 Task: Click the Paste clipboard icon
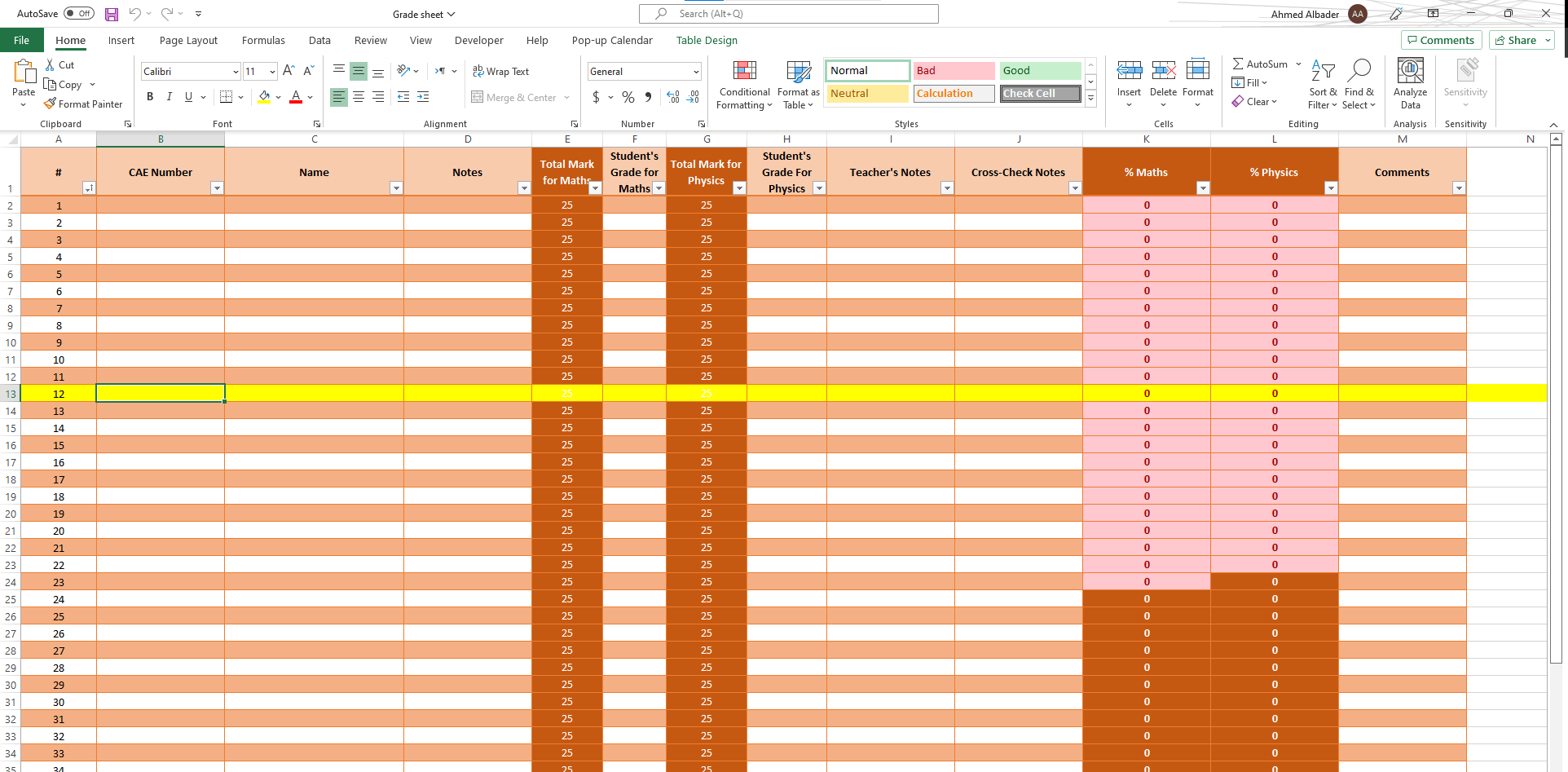[24, 73]
